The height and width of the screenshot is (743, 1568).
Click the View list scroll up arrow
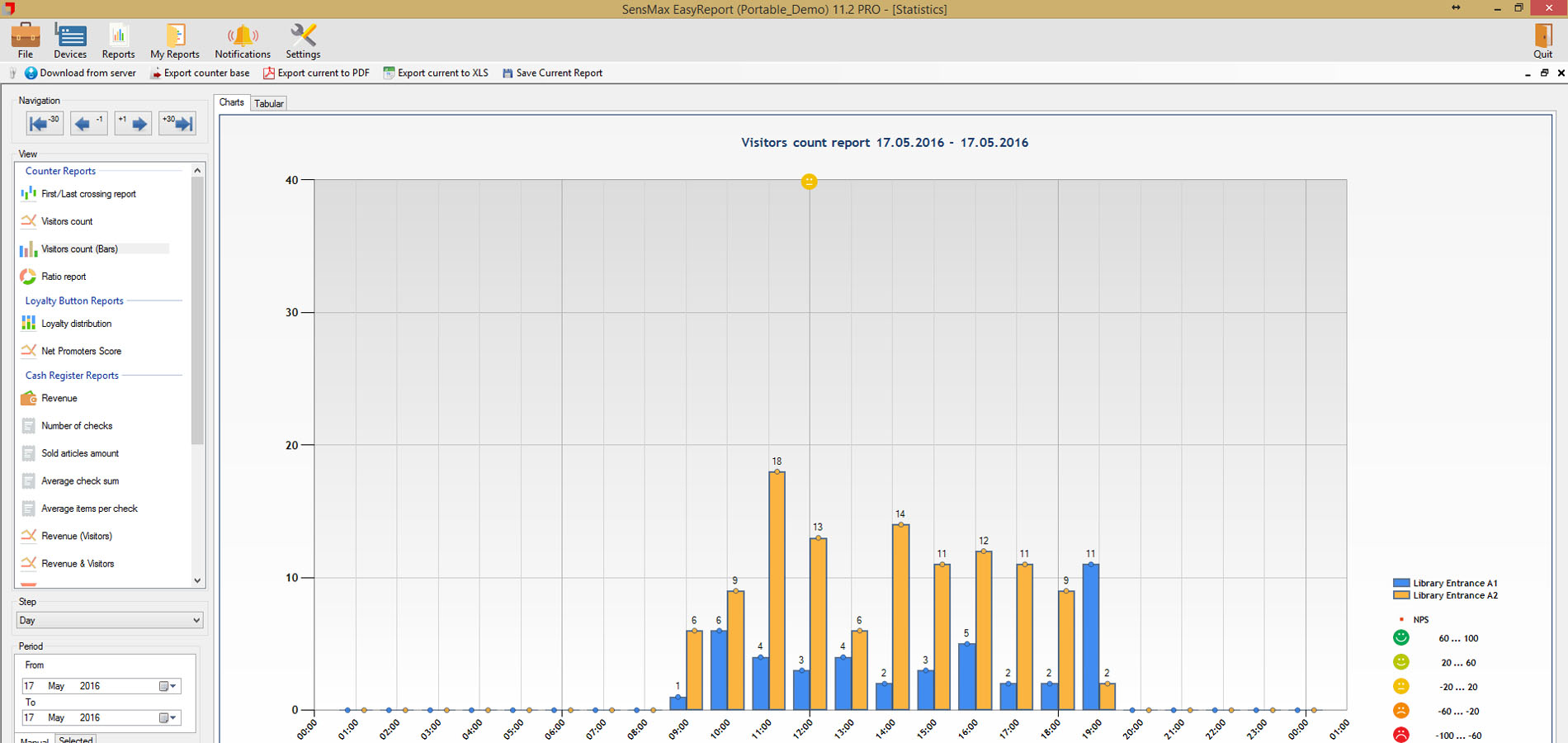197,170
